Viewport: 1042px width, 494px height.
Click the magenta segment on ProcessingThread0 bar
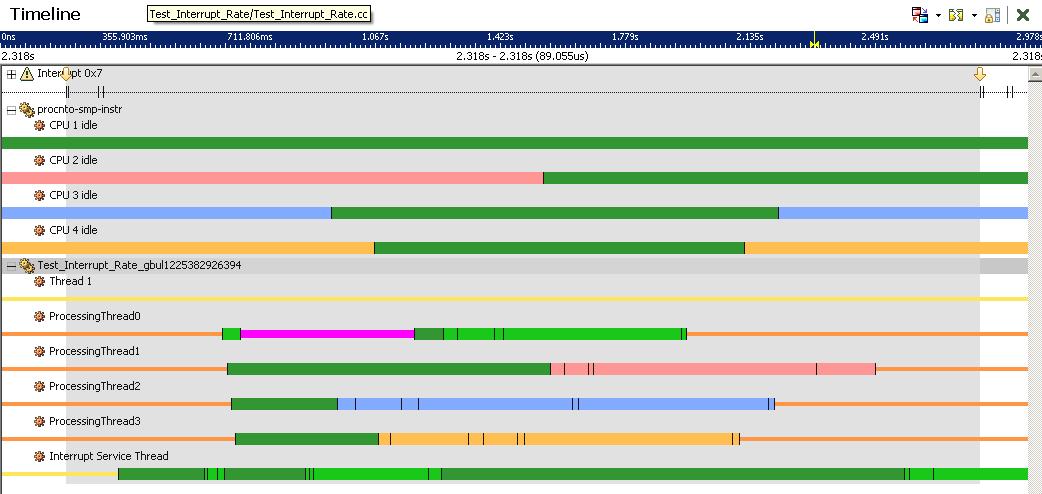327,334
